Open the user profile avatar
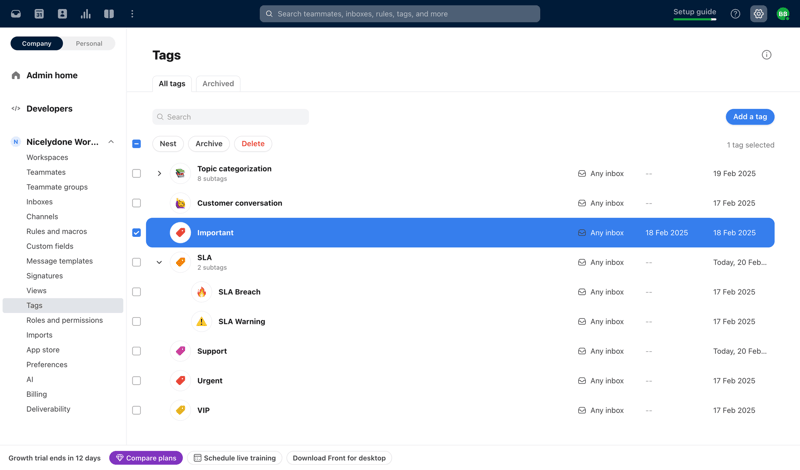 pyautogui.click(x=783, y=14)
